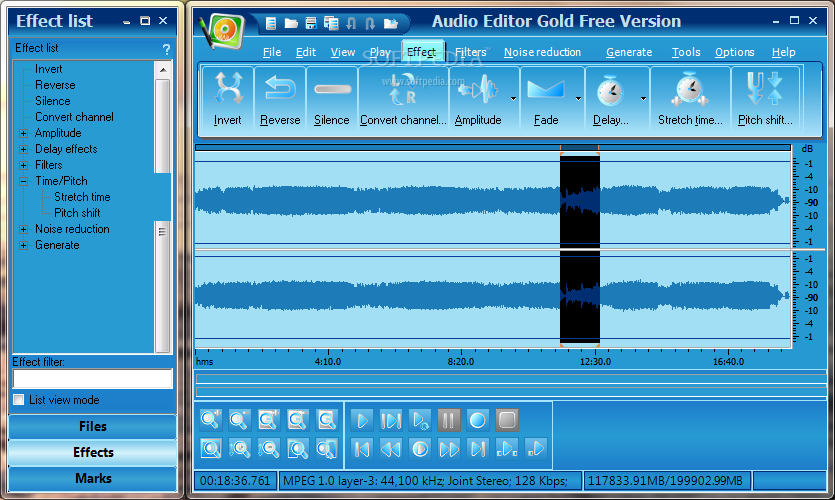Start recording with the round Record button
Screen dimensions: 835x500
(x=477, y=421)
